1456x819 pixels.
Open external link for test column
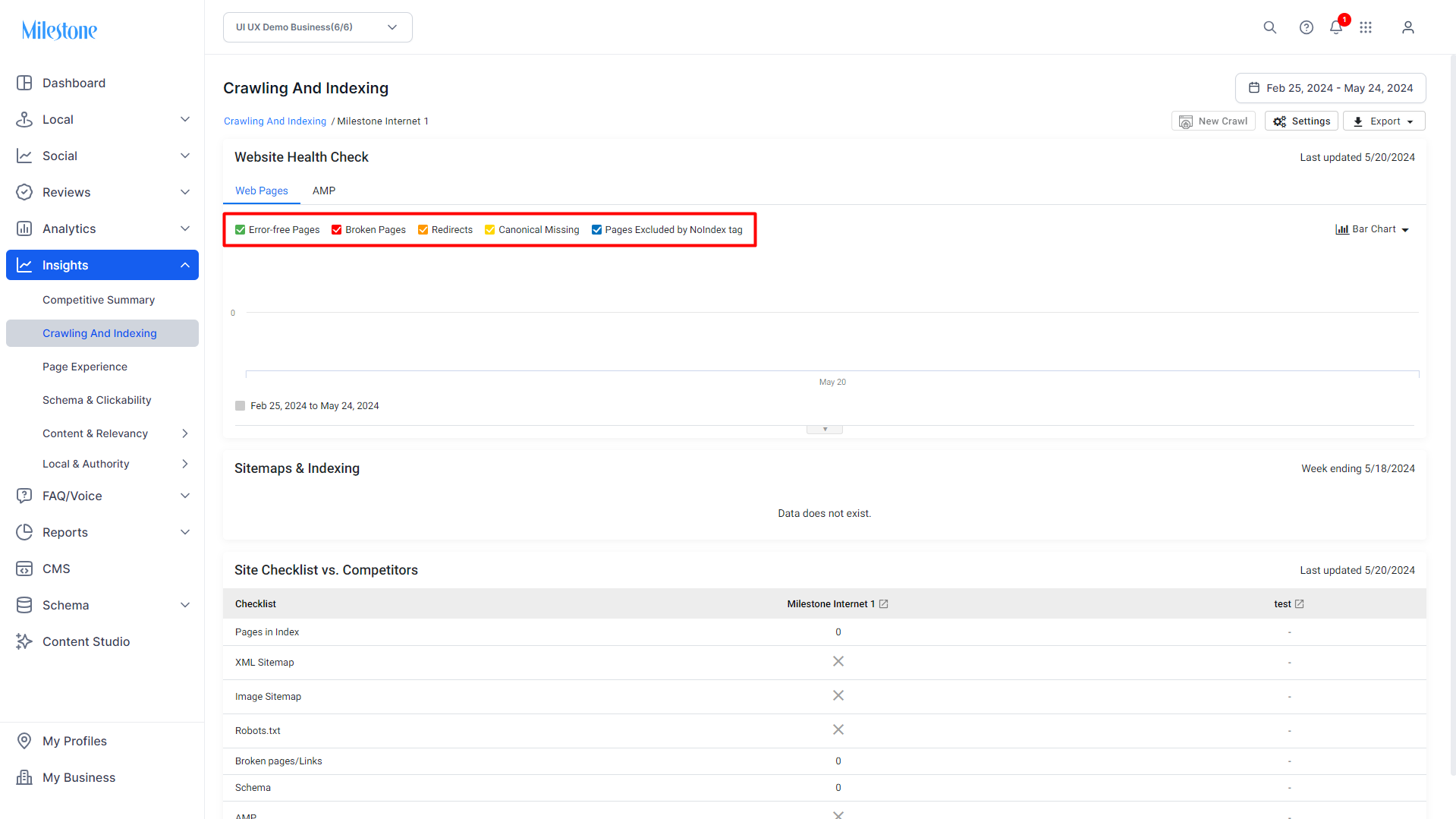click(1299, 604)
